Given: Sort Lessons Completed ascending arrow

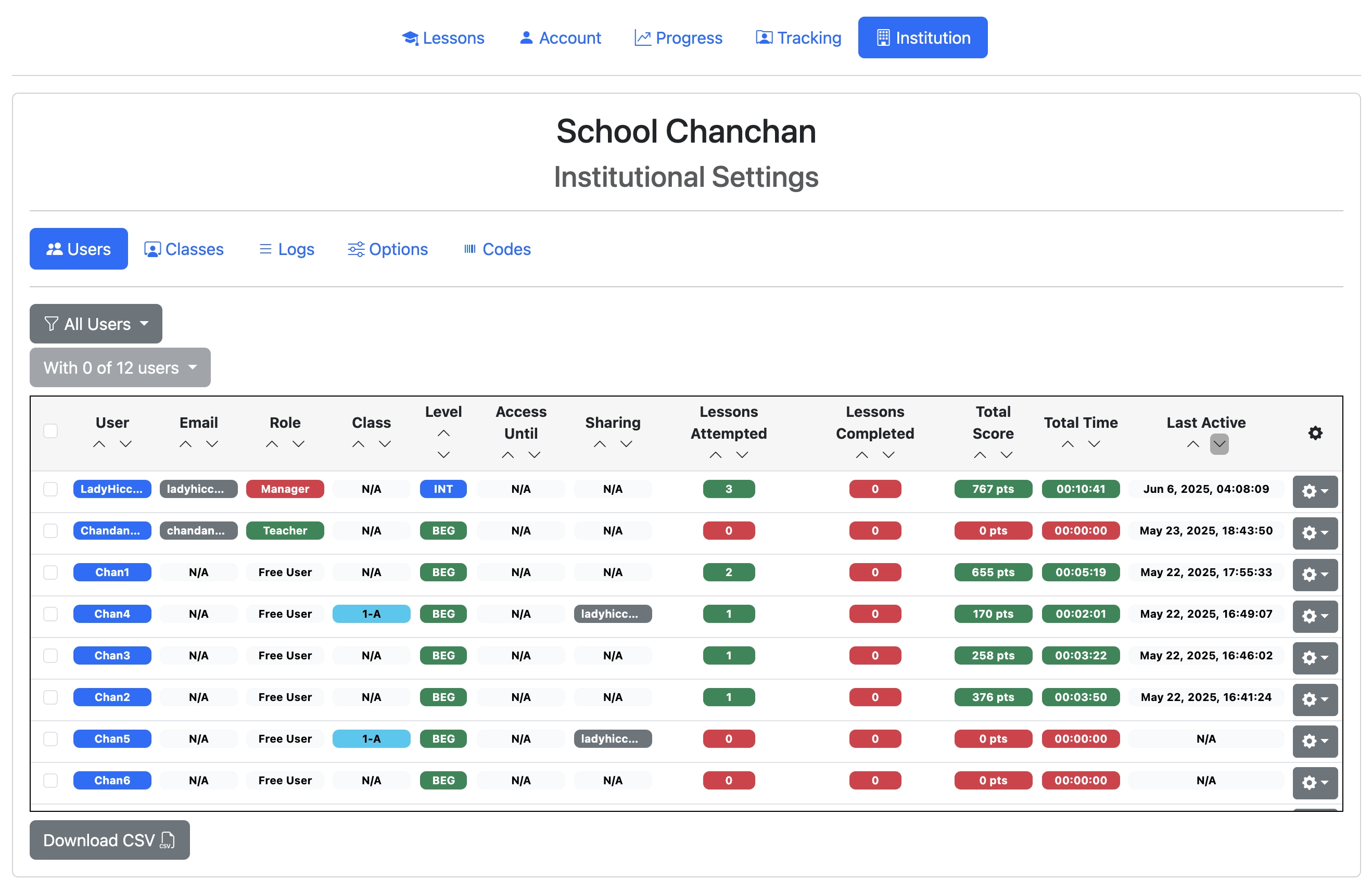Looking at the screenshot, I should click(862, 455).
